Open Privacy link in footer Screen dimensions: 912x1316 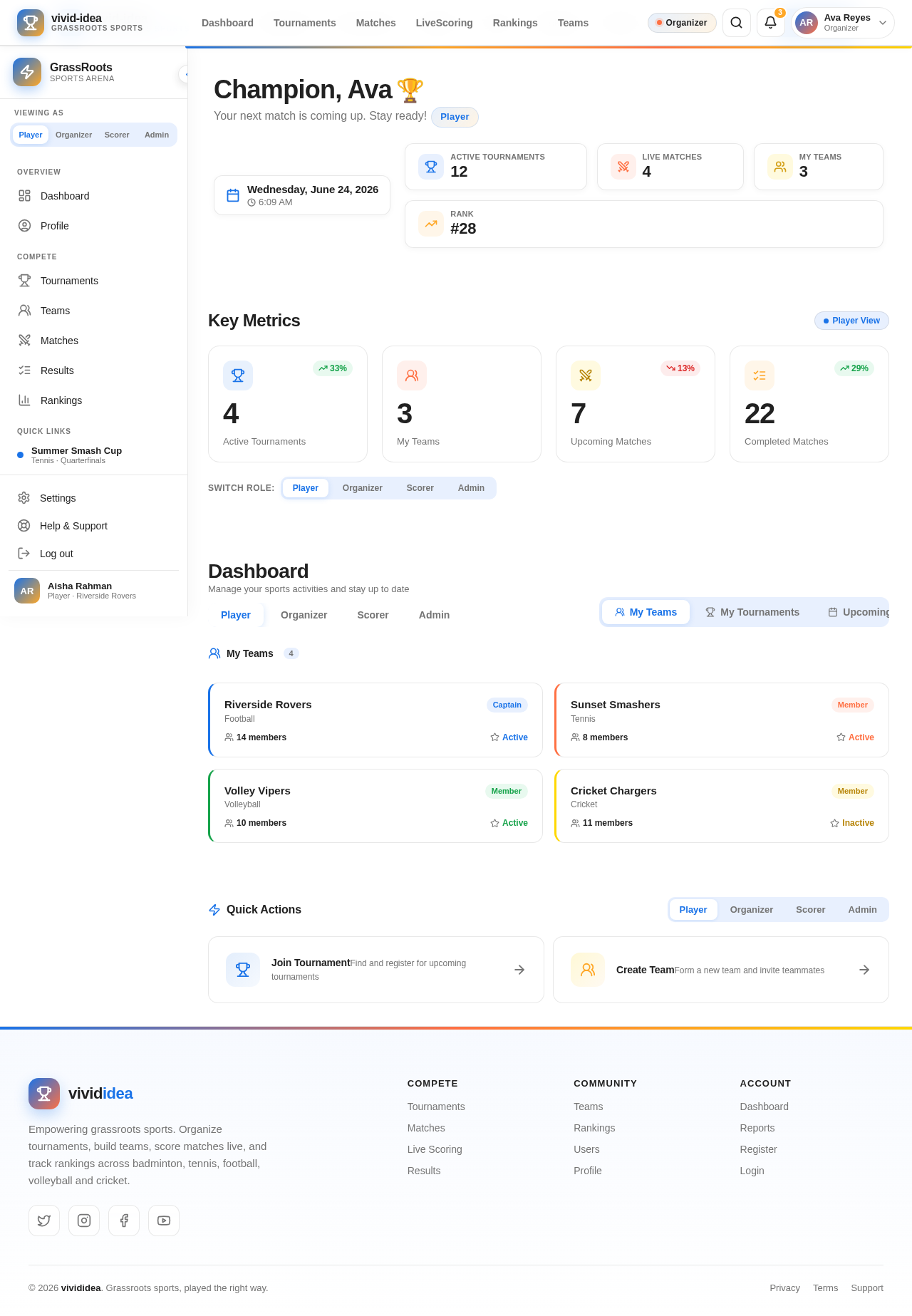[x=784, y=1287]
